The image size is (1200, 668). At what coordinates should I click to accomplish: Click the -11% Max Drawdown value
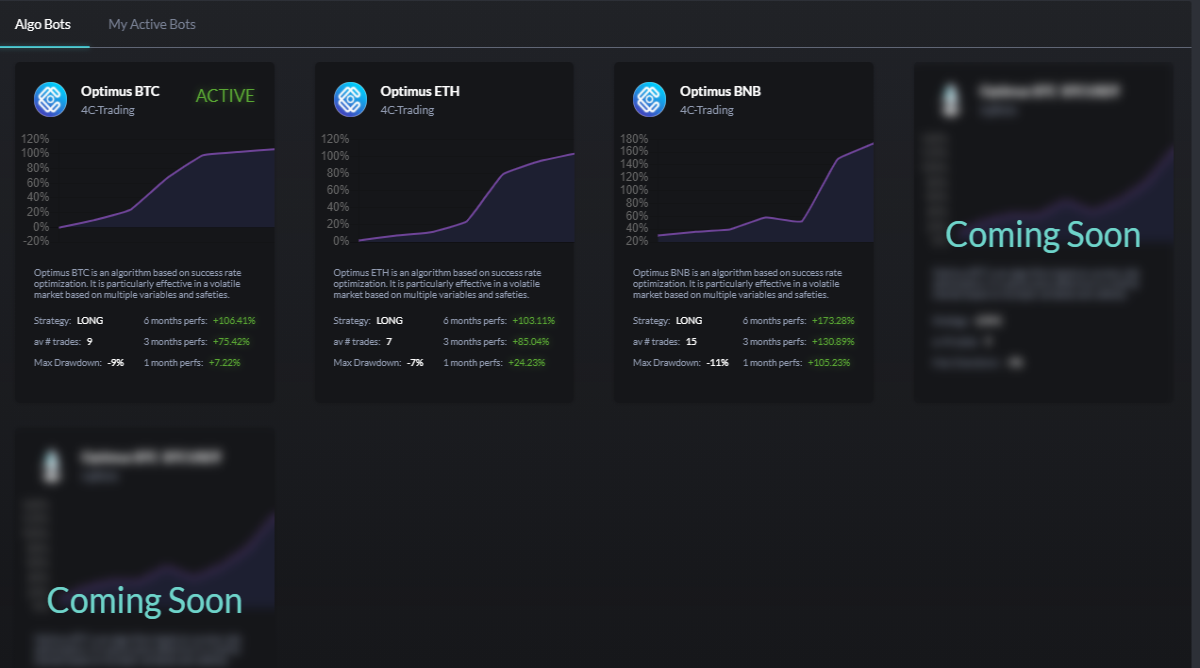point(717,361)
